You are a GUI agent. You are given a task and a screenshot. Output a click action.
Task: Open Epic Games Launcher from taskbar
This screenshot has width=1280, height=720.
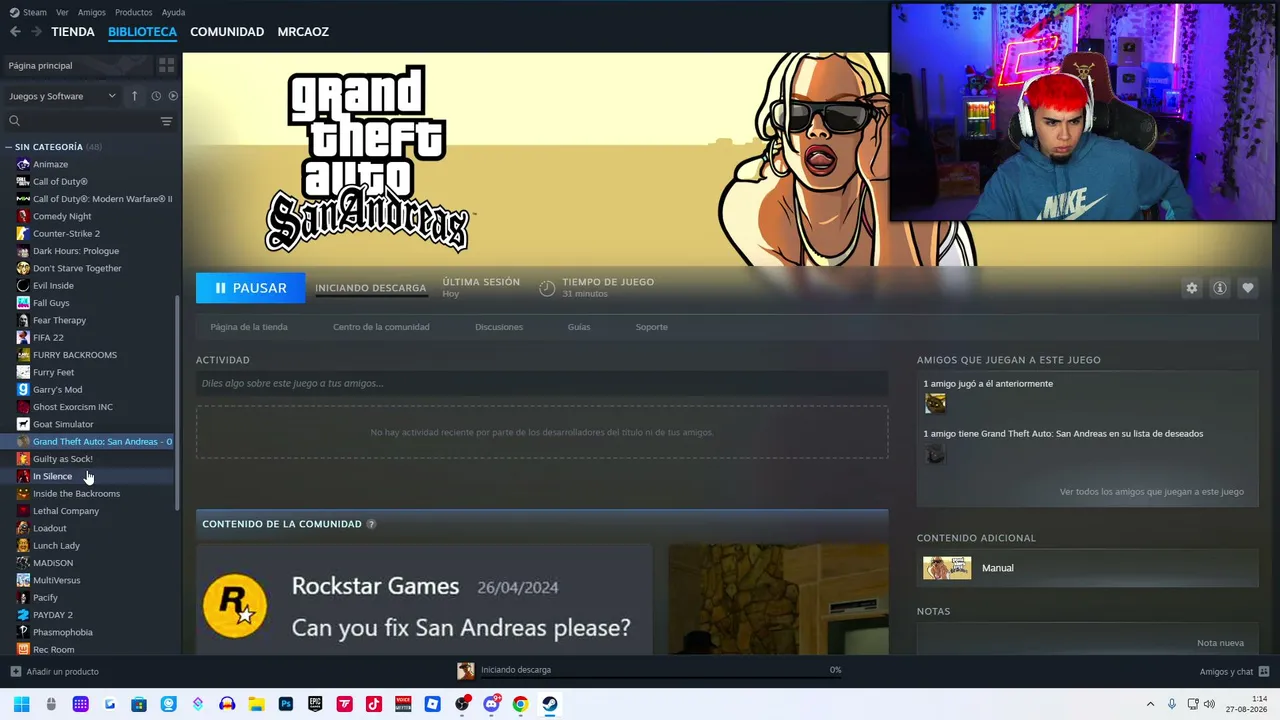[x=315, y=704]
